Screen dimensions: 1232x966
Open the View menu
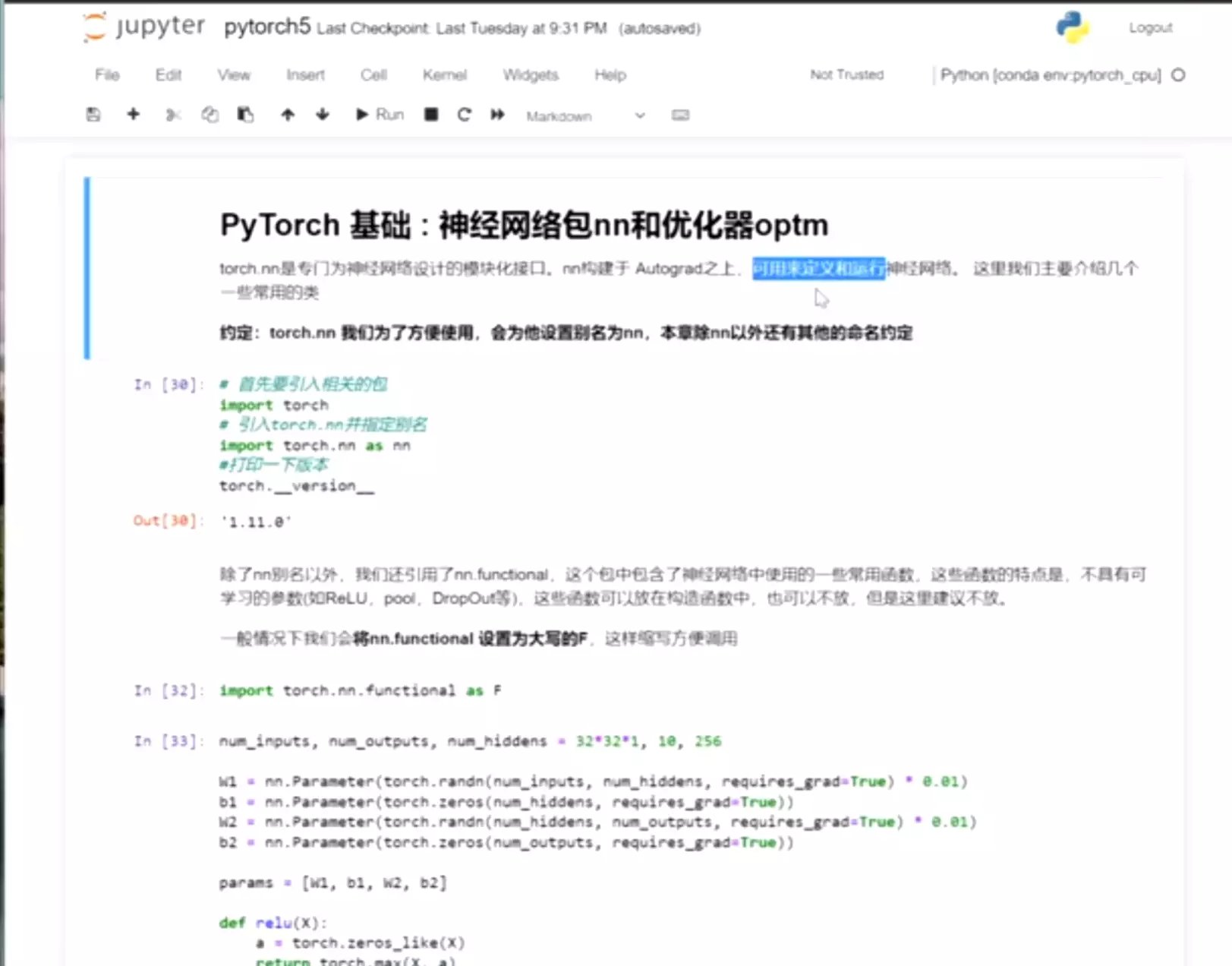(x=234, y=75)
